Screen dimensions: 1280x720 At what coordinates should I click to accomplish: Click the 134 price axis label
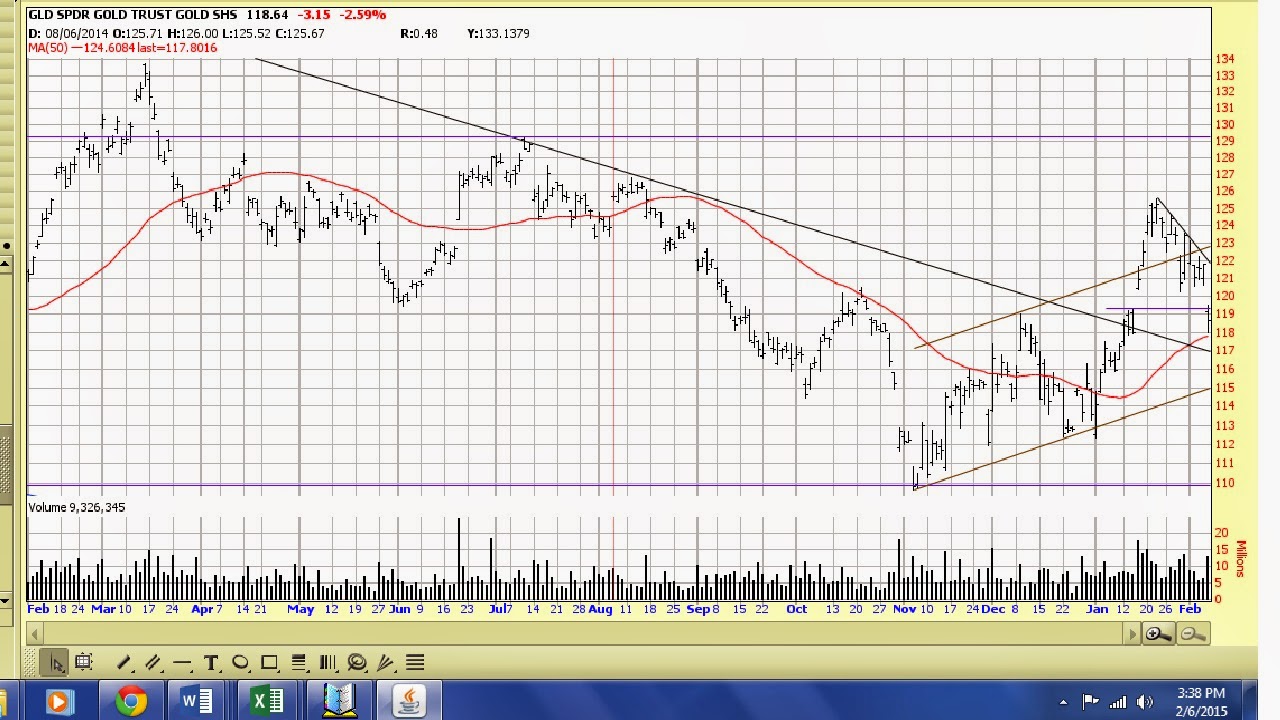click(x=1224, y=59)
